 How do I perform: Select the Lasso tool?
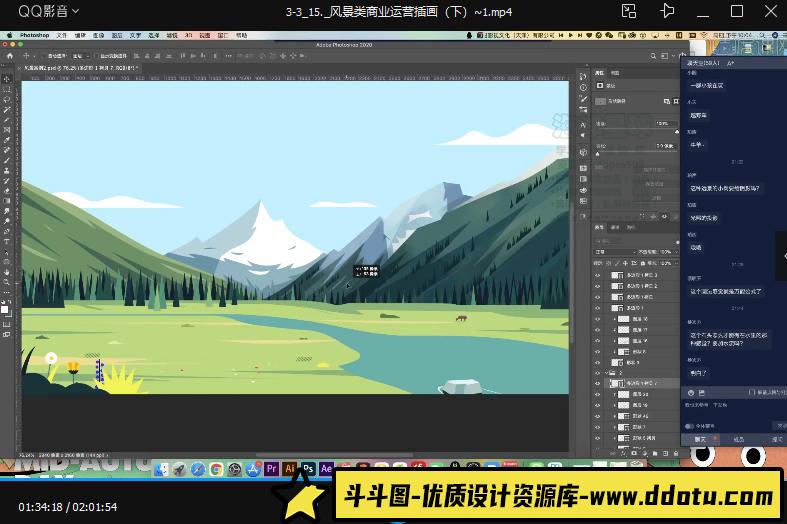pos(7,99)
